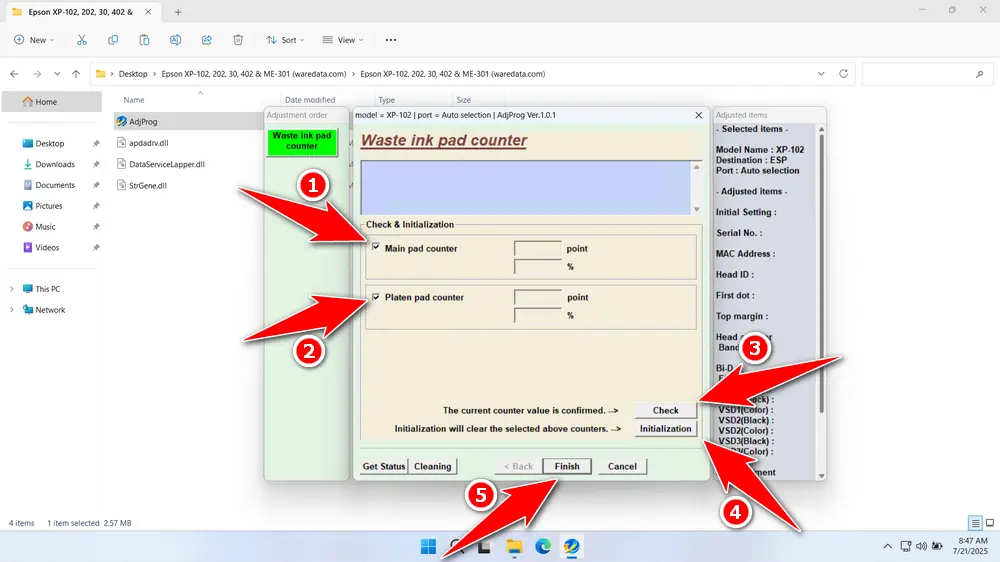Open the View dropdown
The image size is (1000, 562).
pyautogui.click(x=342, y=40)
